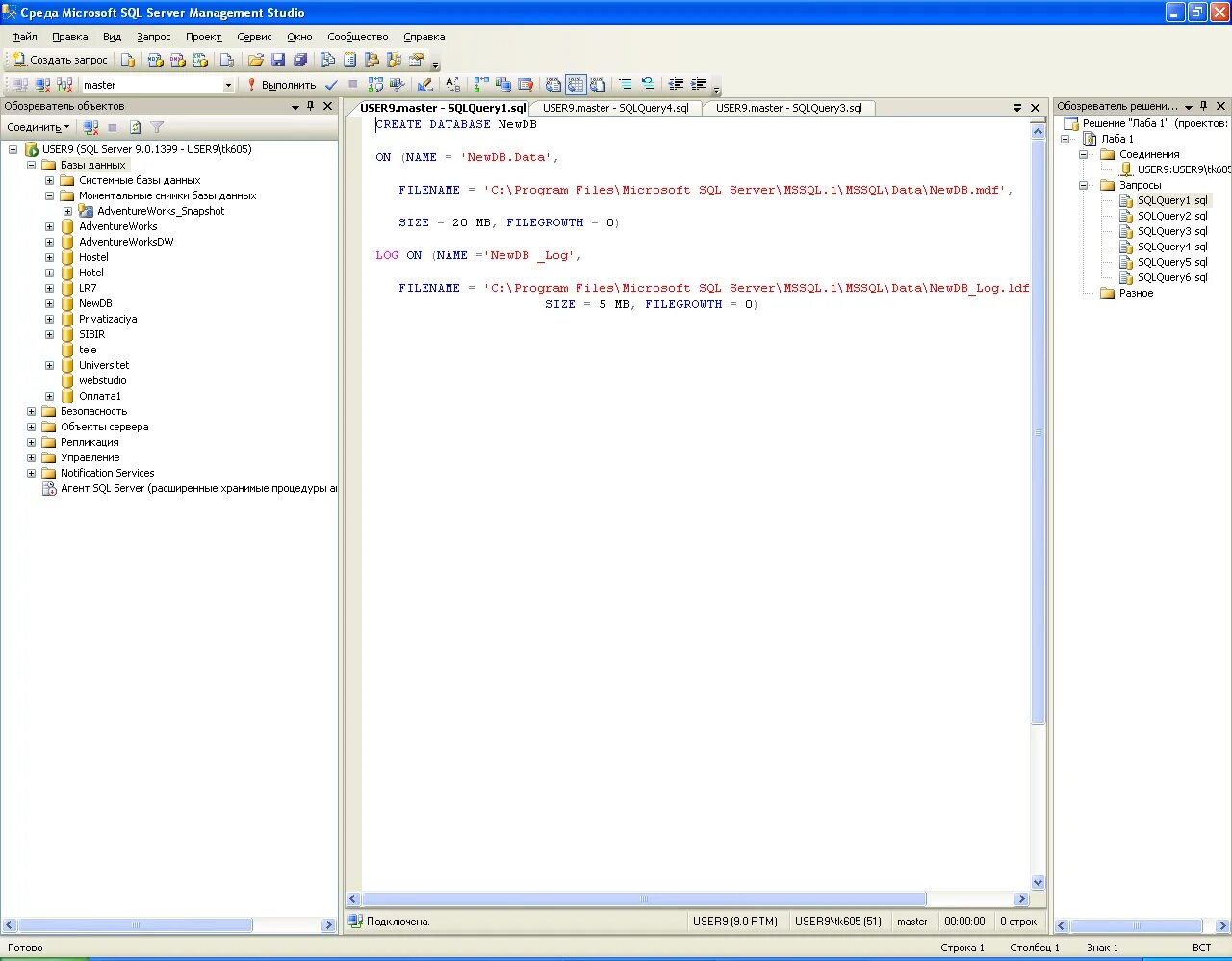This screenshot has width=1232, height=961.
Task: Enable Results to File output mode
Action: tap(598, 85)
